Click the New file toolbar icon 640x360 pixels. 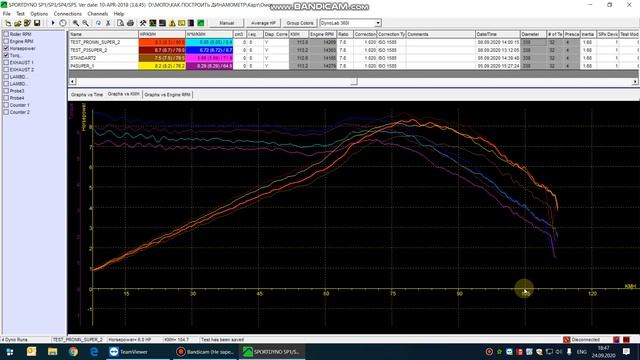click(8, 23)
